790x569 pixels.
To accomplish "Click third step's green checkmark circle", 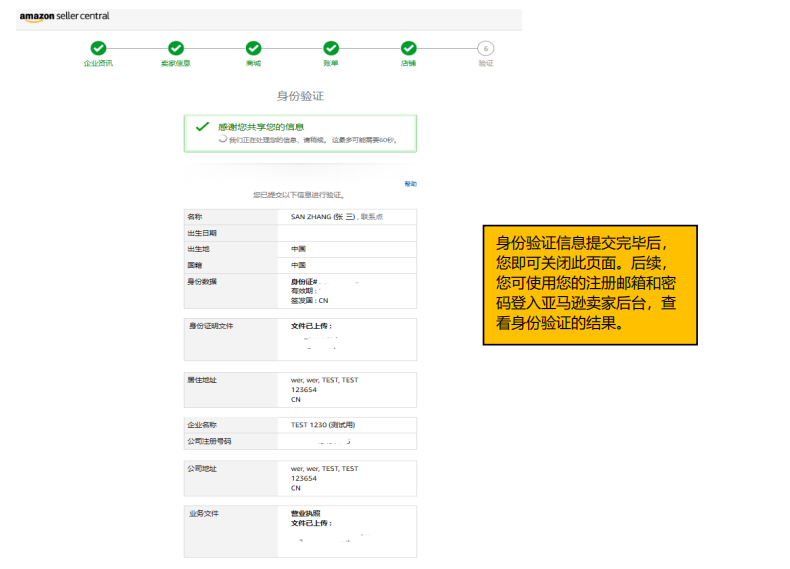I will point(253,48).
